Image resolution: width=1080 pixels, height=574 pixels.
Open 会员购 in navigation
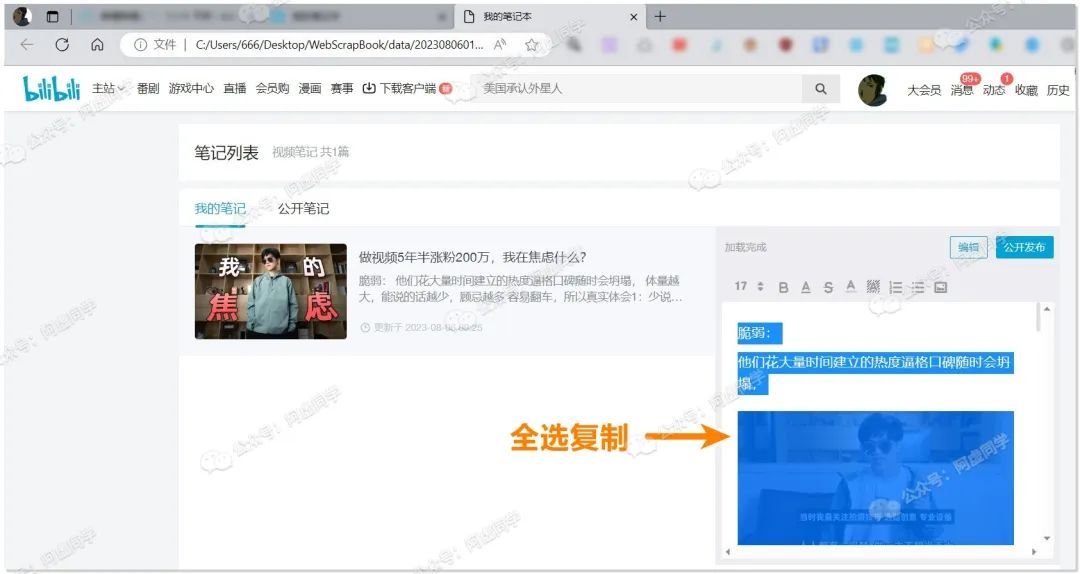pyautogui.click(x=272, y=88)
